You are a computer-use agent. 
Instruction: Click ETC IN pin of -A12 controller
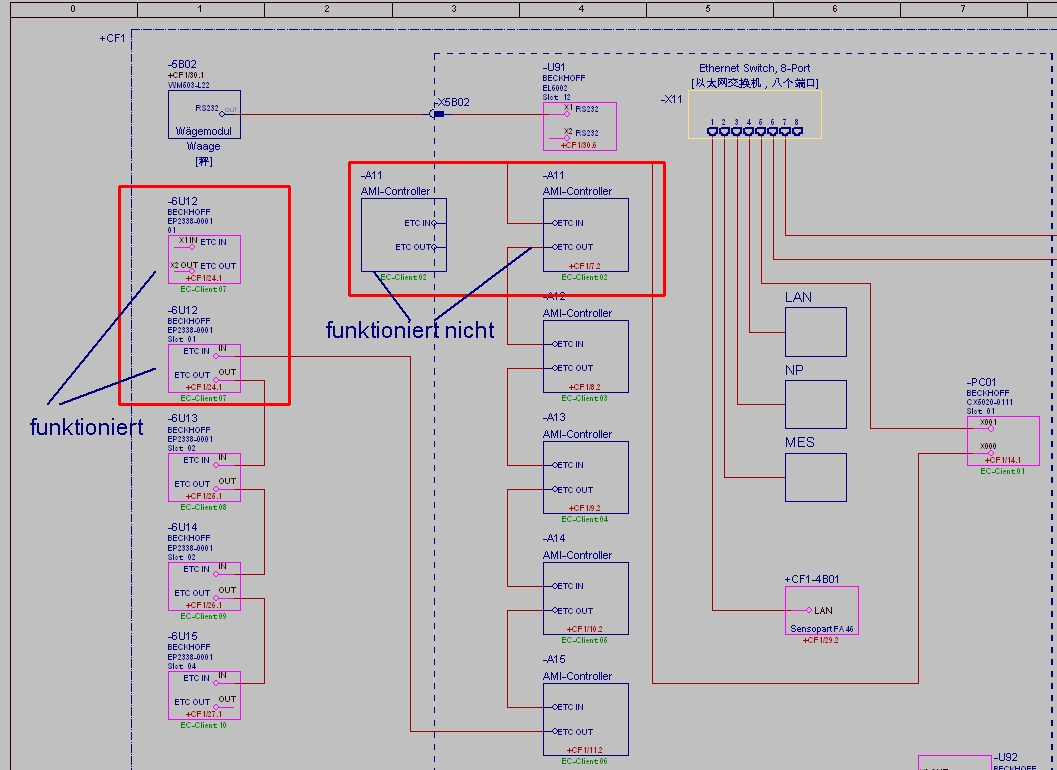pyautogui.click(x=555, y=345)
